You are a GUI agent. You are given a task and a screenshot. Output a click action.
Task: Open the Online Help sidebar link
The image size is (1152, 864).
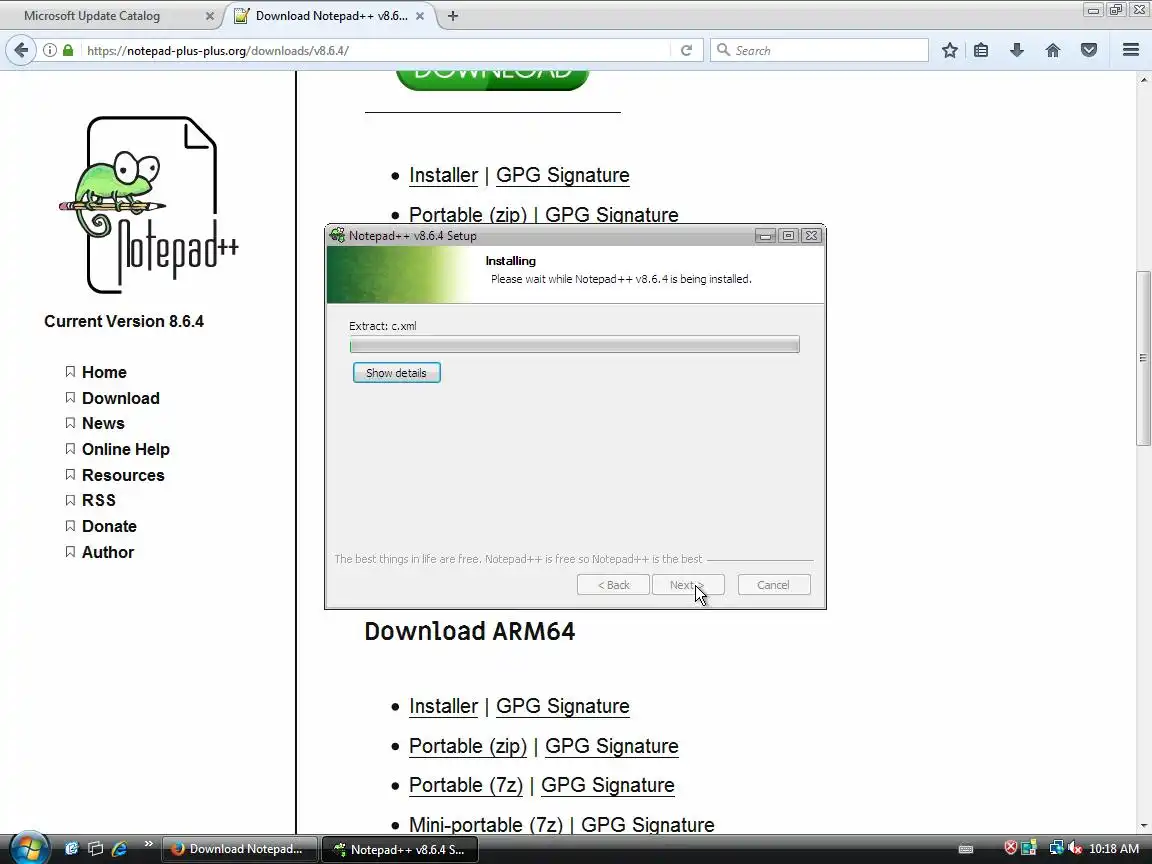(x=126, y=449)
